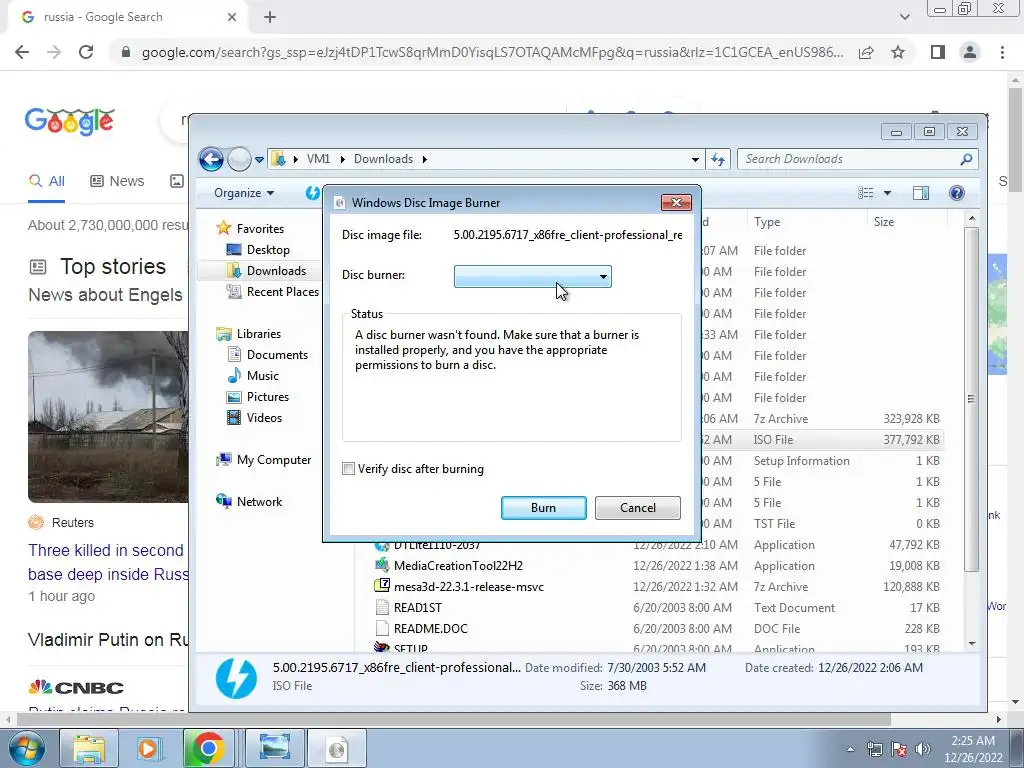Open the Three killed in second headline link
This screenshot has height=768, width=1024.
coord(108,562)
